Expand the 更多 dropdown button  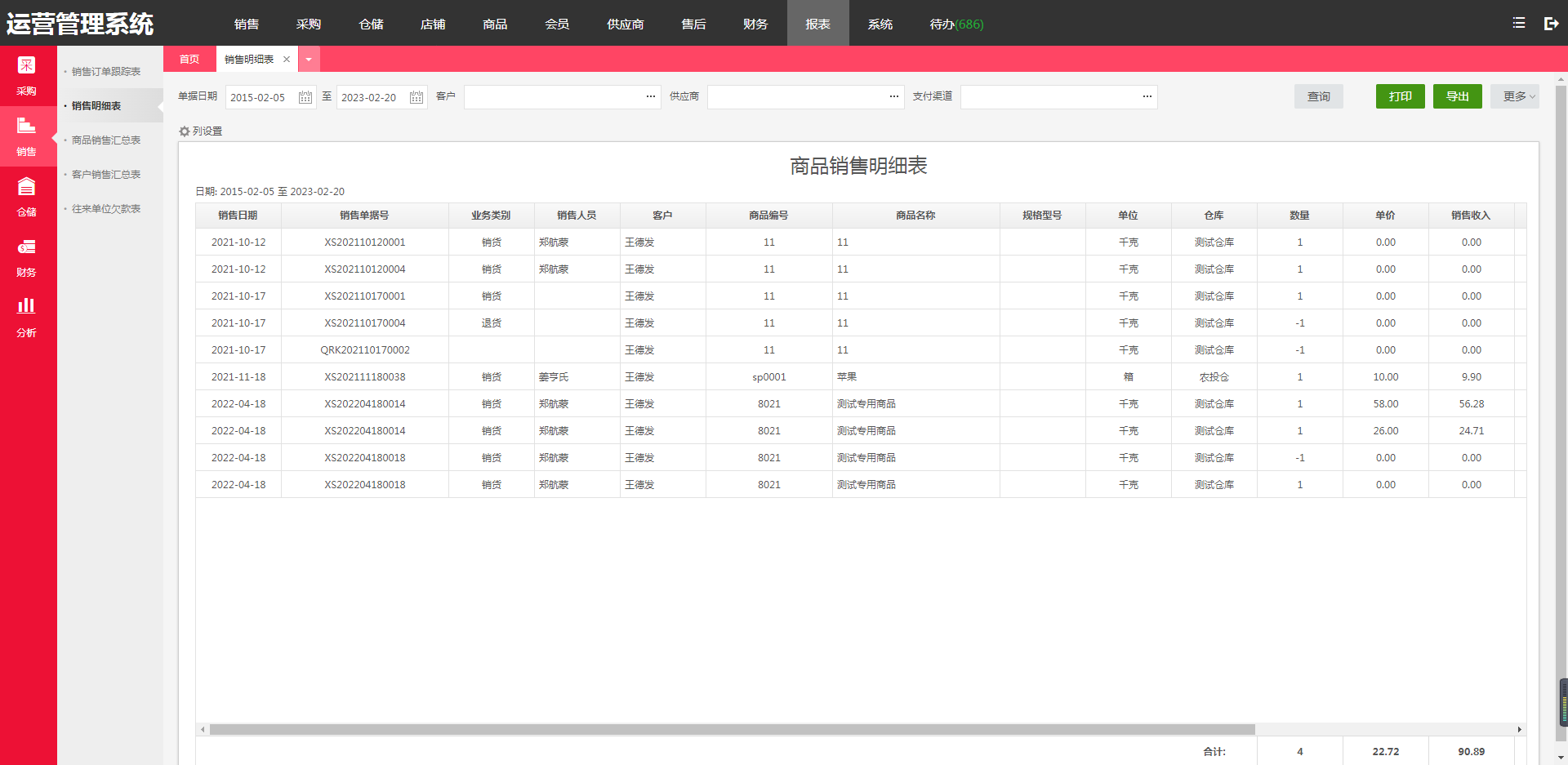[x=1515, y=96]
